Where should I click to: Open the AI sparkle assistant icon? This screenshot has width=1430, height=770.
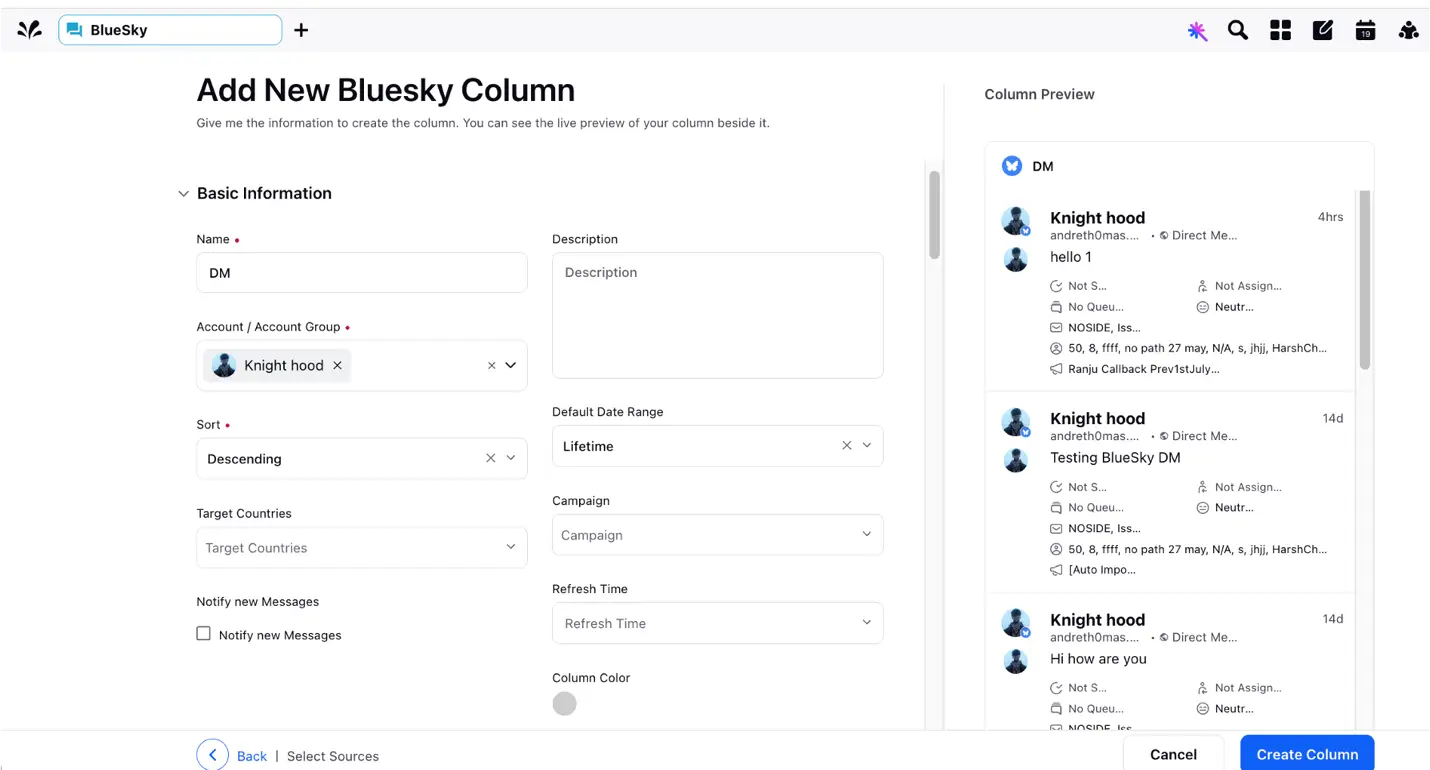coord(1197,31)
